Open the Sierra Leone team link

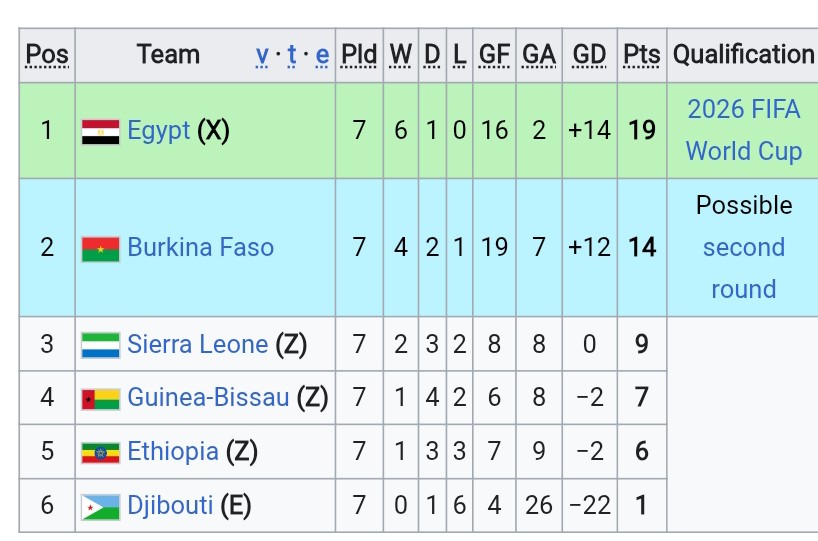[x=198, y=344]
